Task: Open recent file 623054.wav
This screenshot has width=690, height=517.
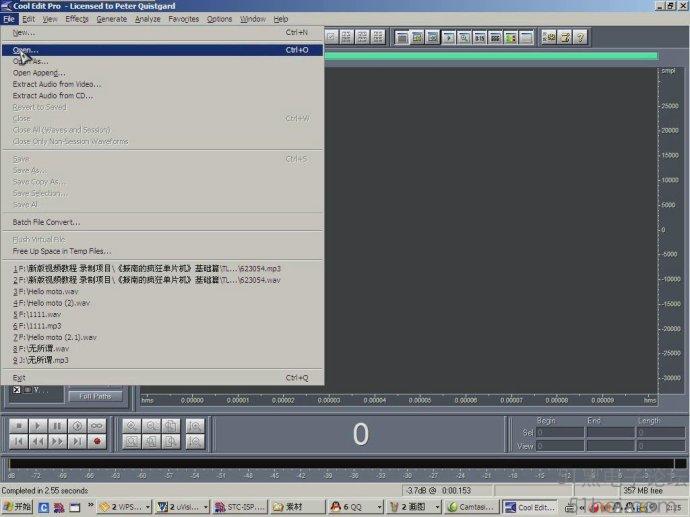Action: (162, 280)
